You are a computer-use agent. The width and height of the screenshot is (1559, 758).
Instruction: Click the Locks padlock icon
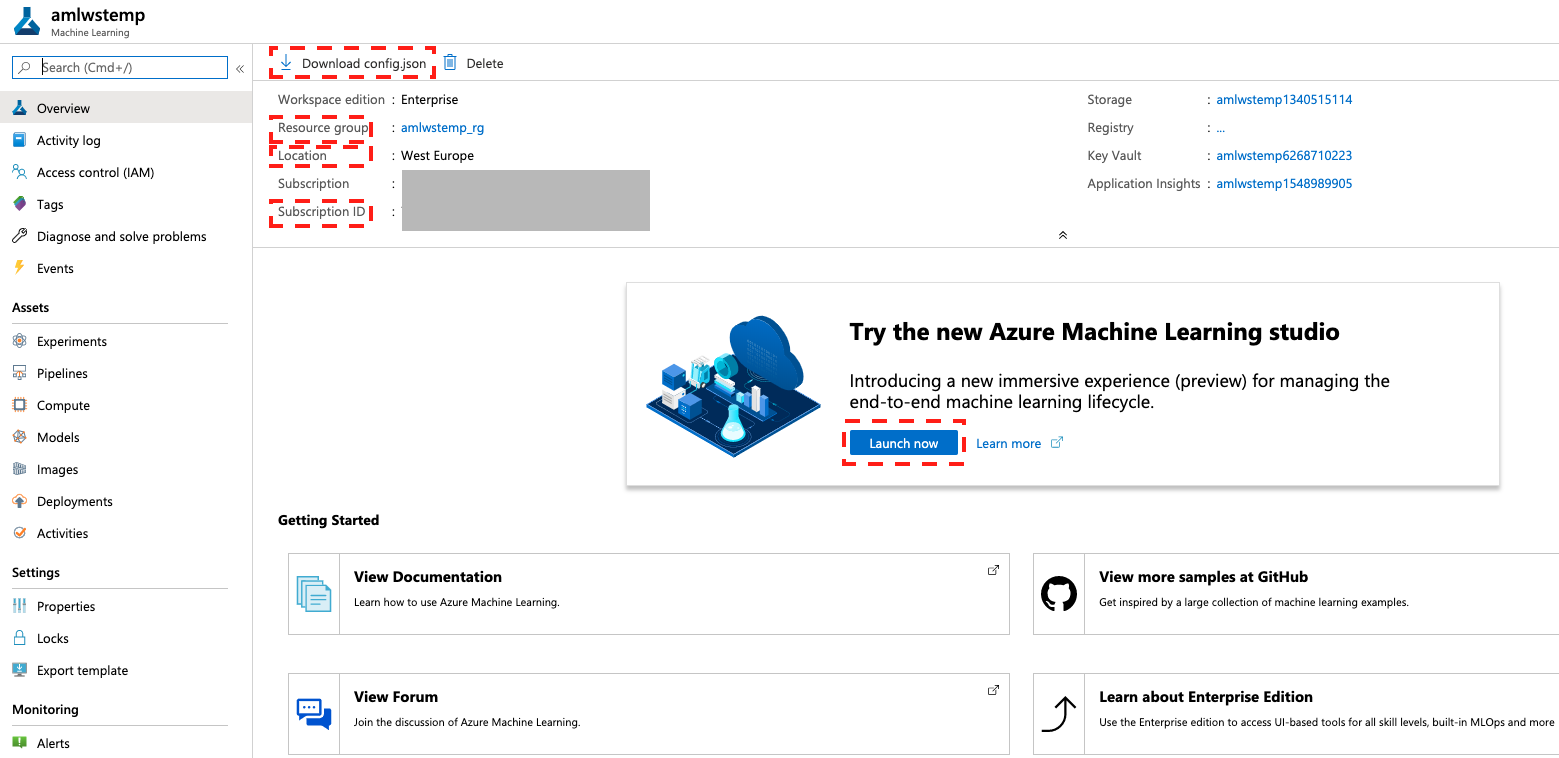(x=19, y=638)
